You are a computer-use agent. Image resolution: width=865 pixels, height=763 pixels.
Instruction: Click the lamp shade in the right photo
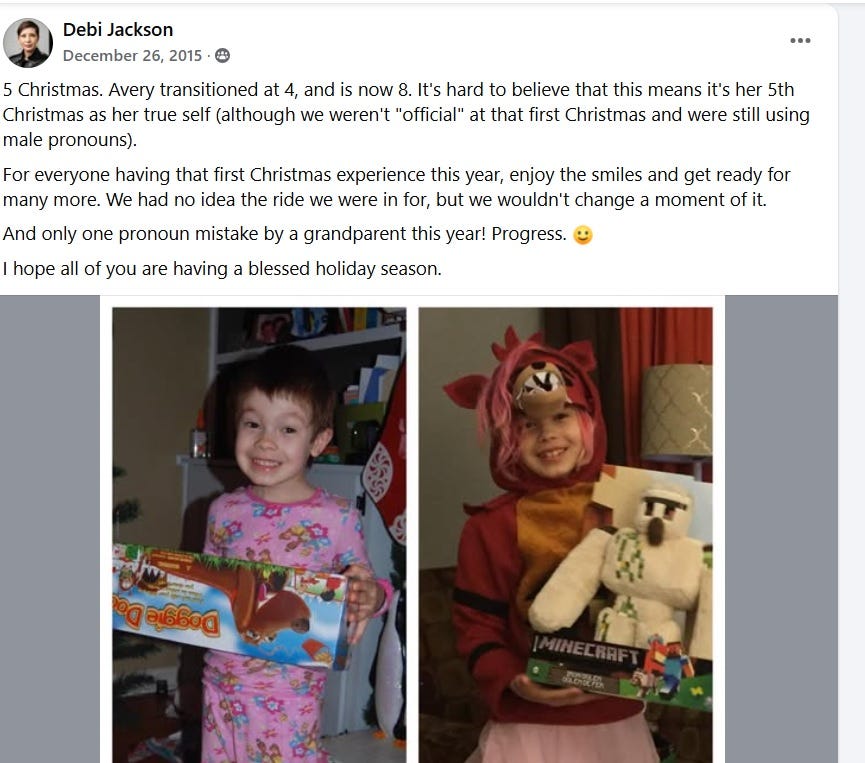coord(676,410)
